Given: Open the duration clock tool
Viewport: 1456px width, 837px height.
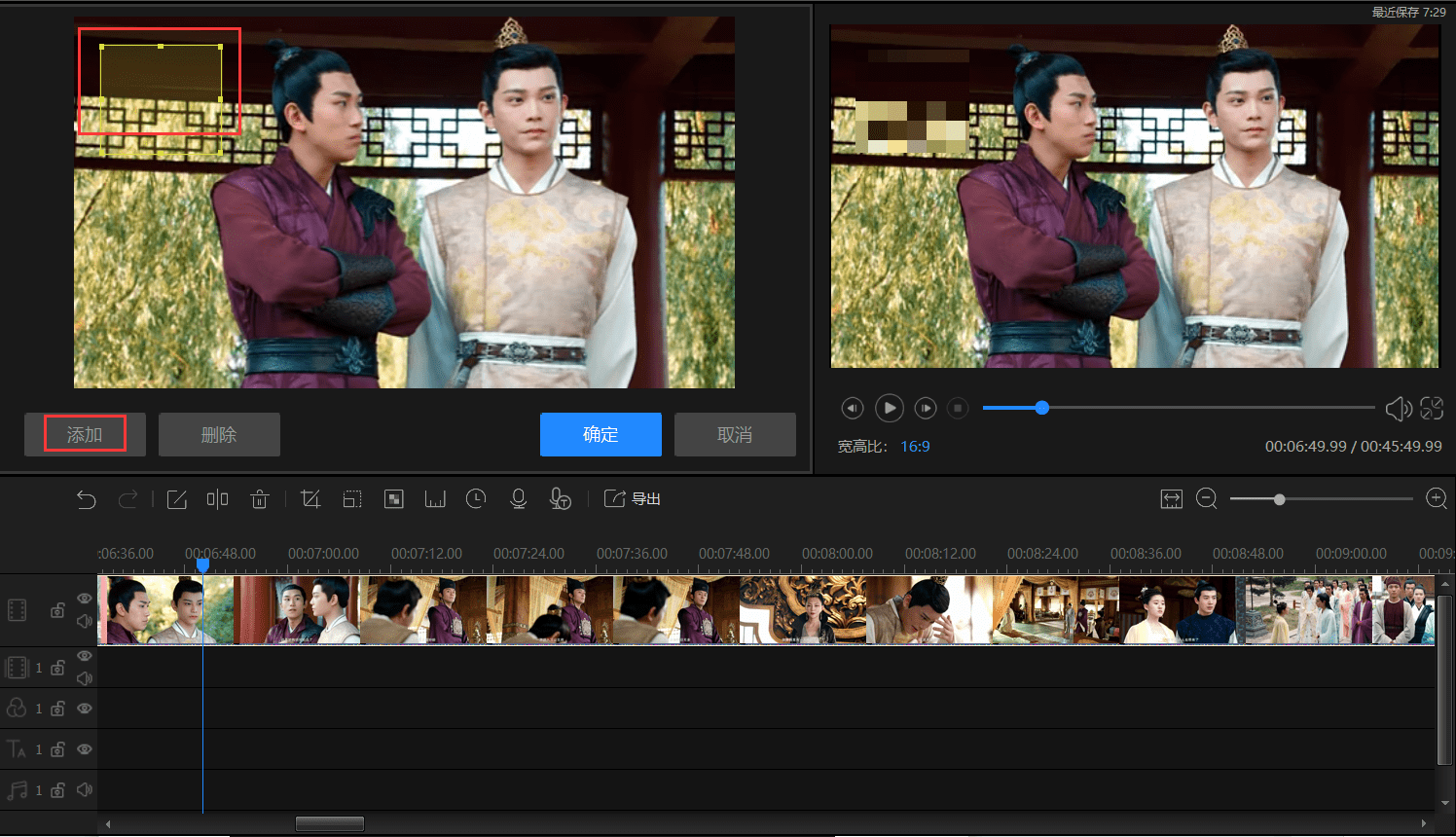Looking at the screenshot, I should [x=476, y=499].
